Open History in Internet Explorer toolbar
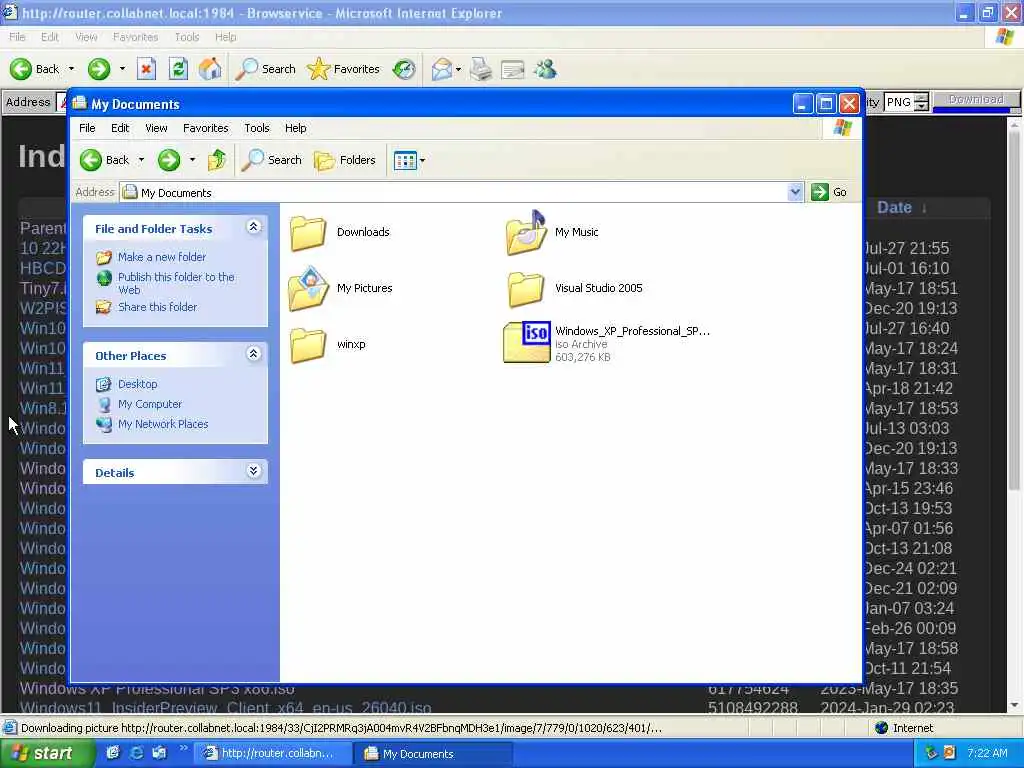Screen dimensions: 1024x768 404,69
